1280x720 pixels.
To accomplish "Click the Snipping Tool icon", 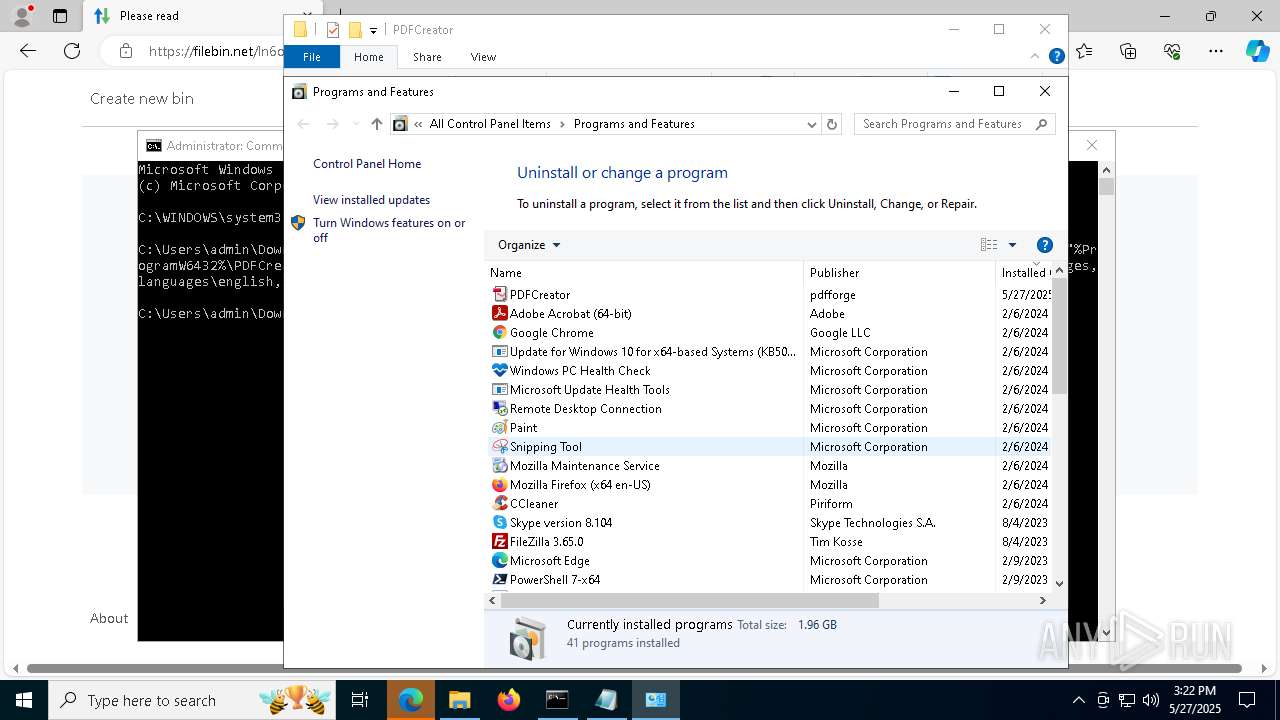I will 500,446.
